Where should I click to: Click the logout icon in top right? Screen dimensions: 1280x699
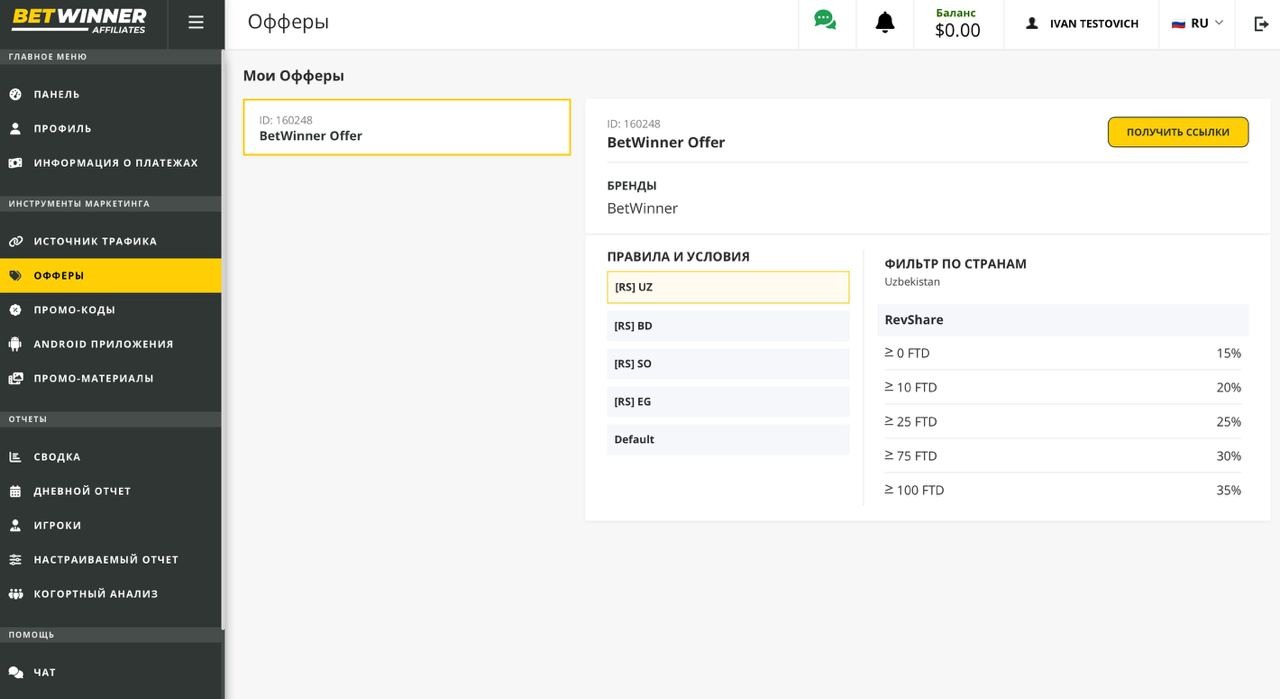pyautogui.click(x=1261, y=23)
